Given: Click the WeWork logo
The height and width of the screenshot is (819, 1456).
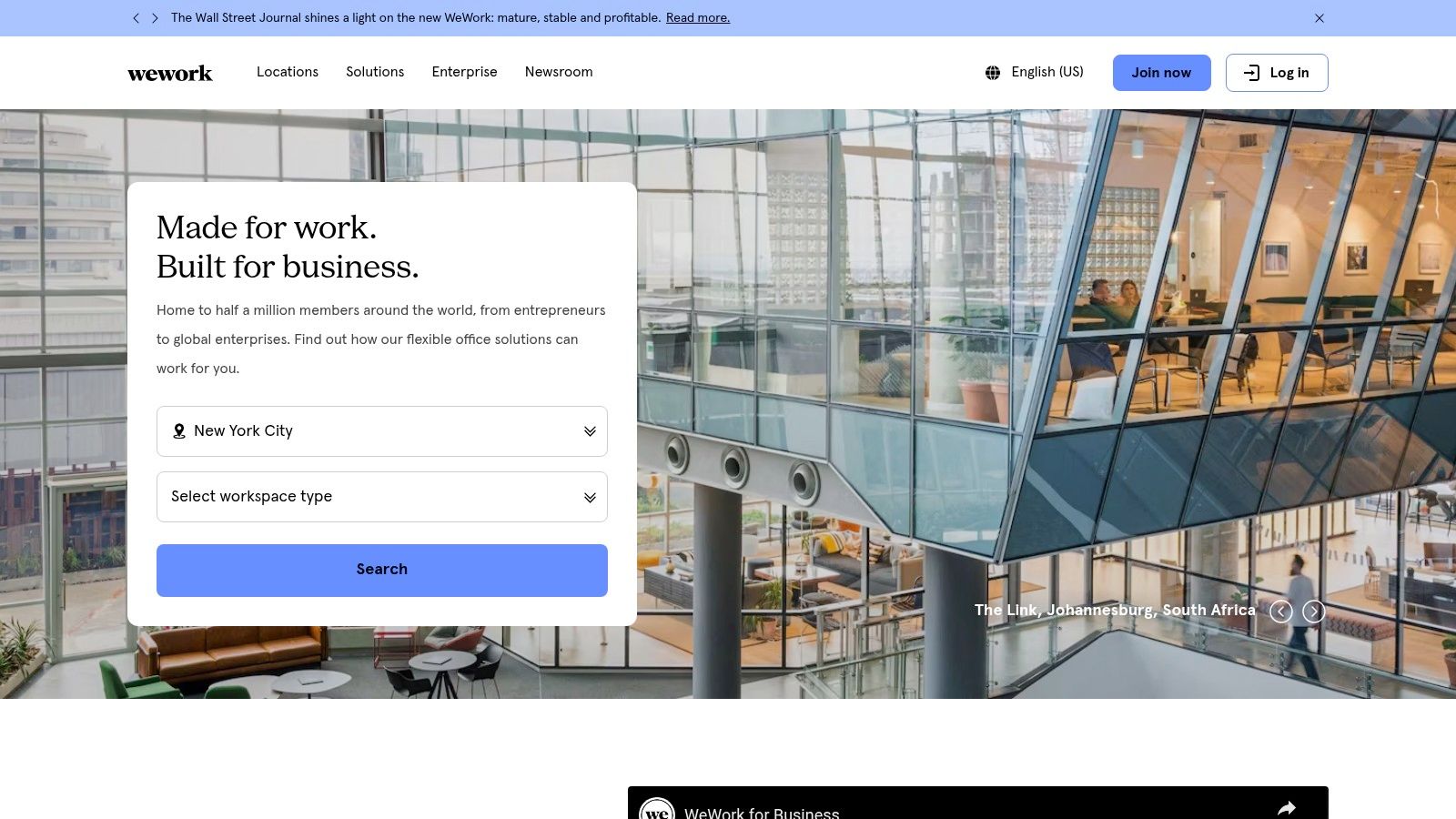Looking at the screenshot, I should click(170, 73).
